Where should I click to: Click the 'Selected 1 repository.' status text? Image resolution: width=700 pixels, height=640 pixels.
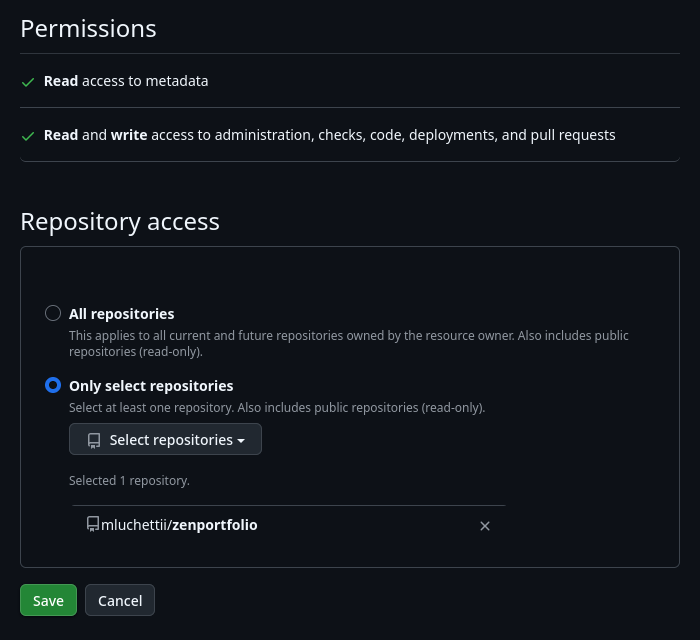point(129,481)
